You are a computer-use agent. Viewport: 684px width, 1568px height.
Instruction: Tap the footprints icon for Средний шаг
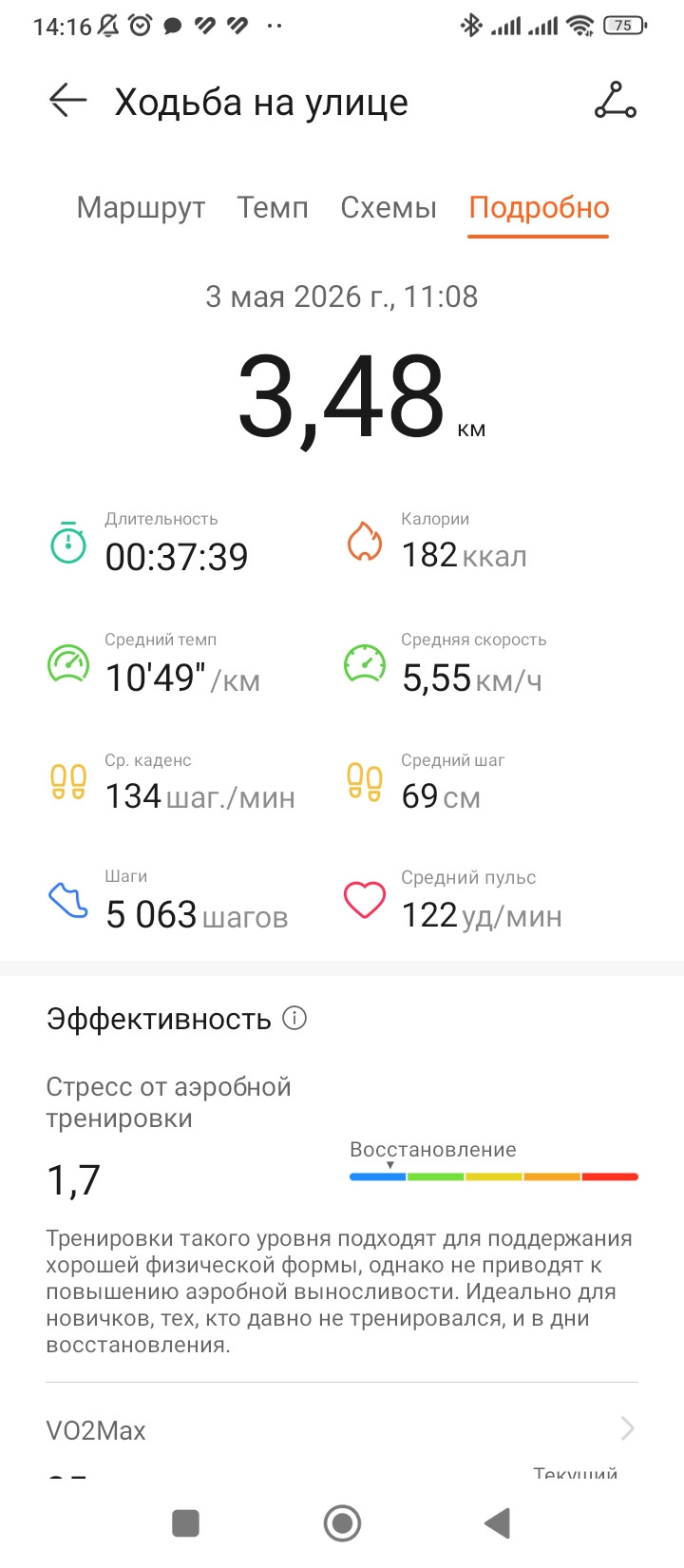coord(365,782)
